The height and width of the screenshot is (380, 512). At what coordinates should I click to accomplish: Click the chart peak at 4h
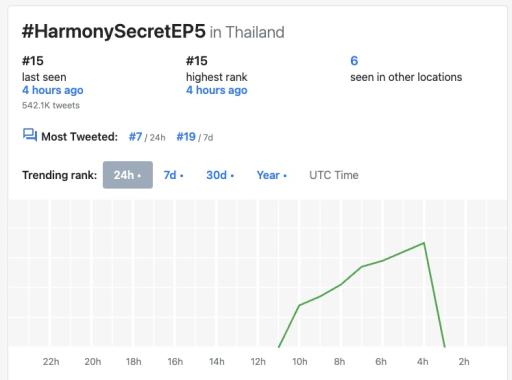[424, 243]
